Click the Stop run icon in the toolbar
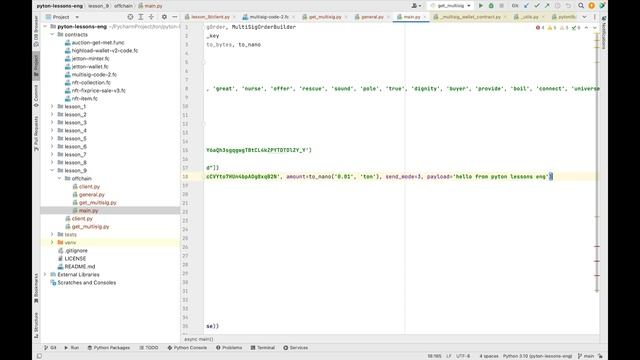The image size is (640, 360). tap(502, 6)
